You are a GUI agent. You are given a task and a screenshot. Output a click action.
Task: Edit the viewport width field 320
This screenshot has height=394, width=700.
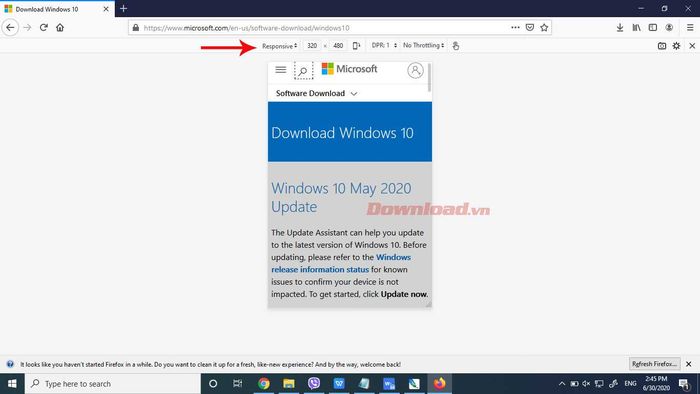tap(312, 46)
